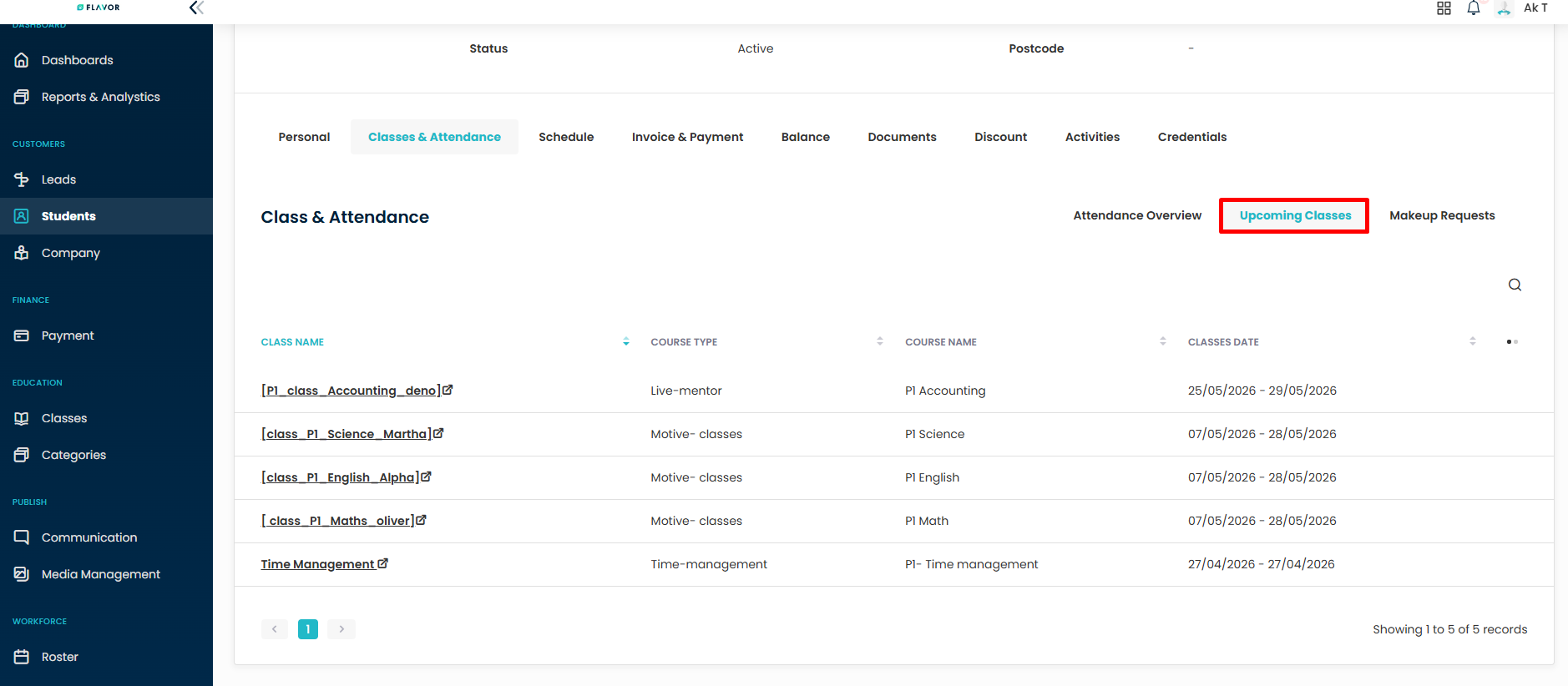Screen dimensions: 1568x686
Task: Click the Classes book icon
Action: 22,418
